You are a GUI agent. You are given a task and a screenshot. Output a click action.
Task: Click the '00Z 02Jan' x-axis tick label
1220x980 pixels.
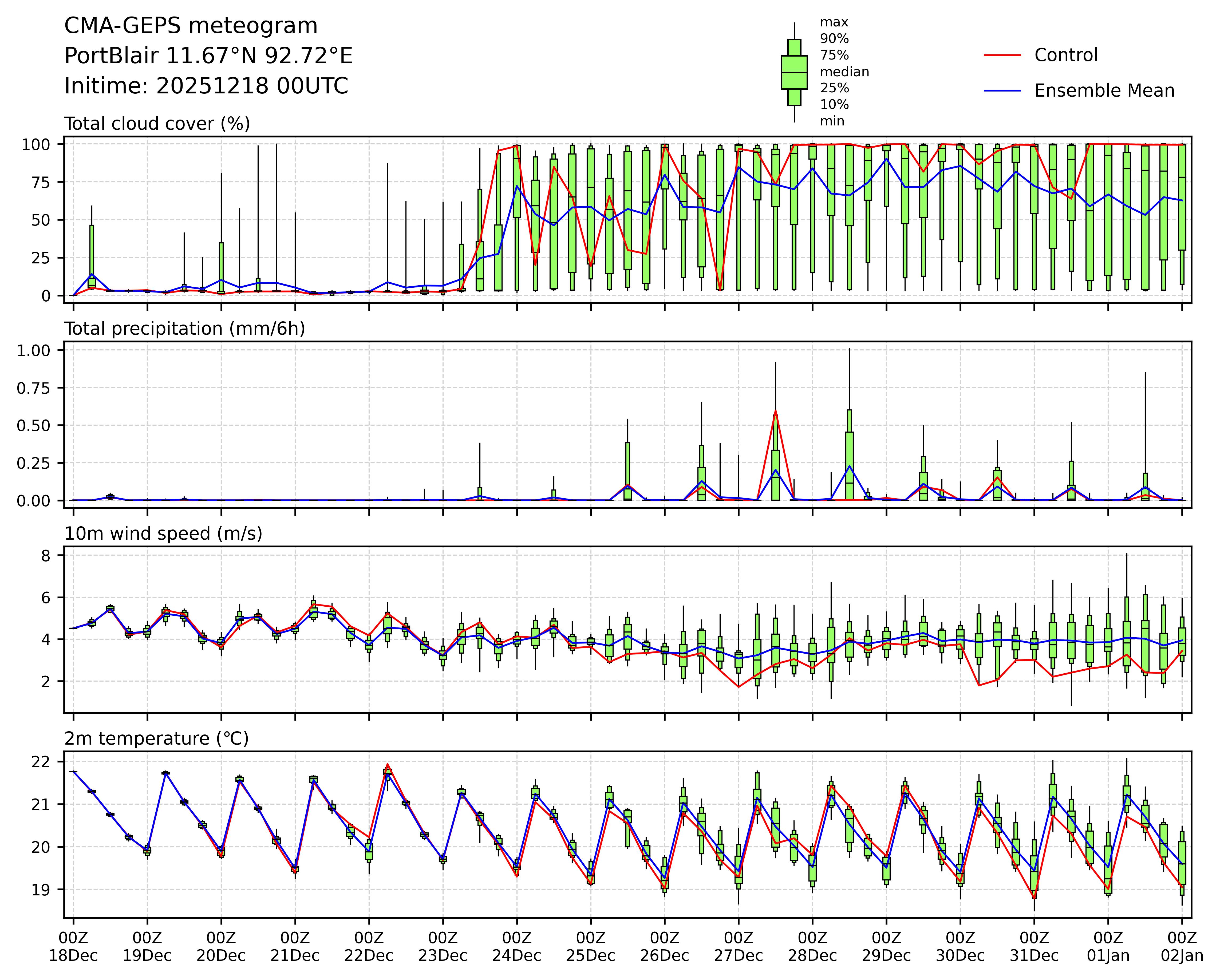(1182, 947)
